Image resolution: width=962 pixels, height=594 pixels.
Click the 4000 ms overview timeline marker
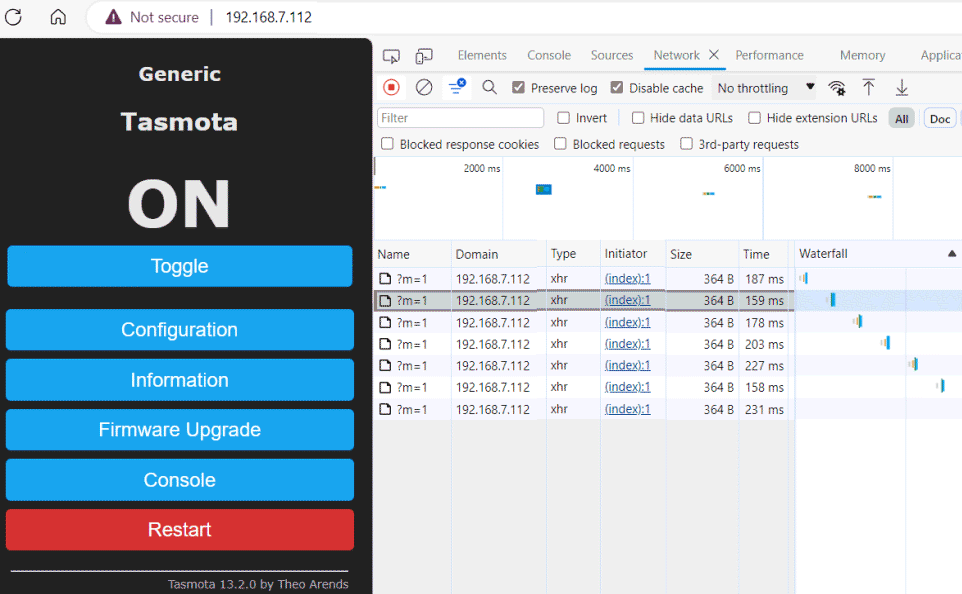coord(612,168)
